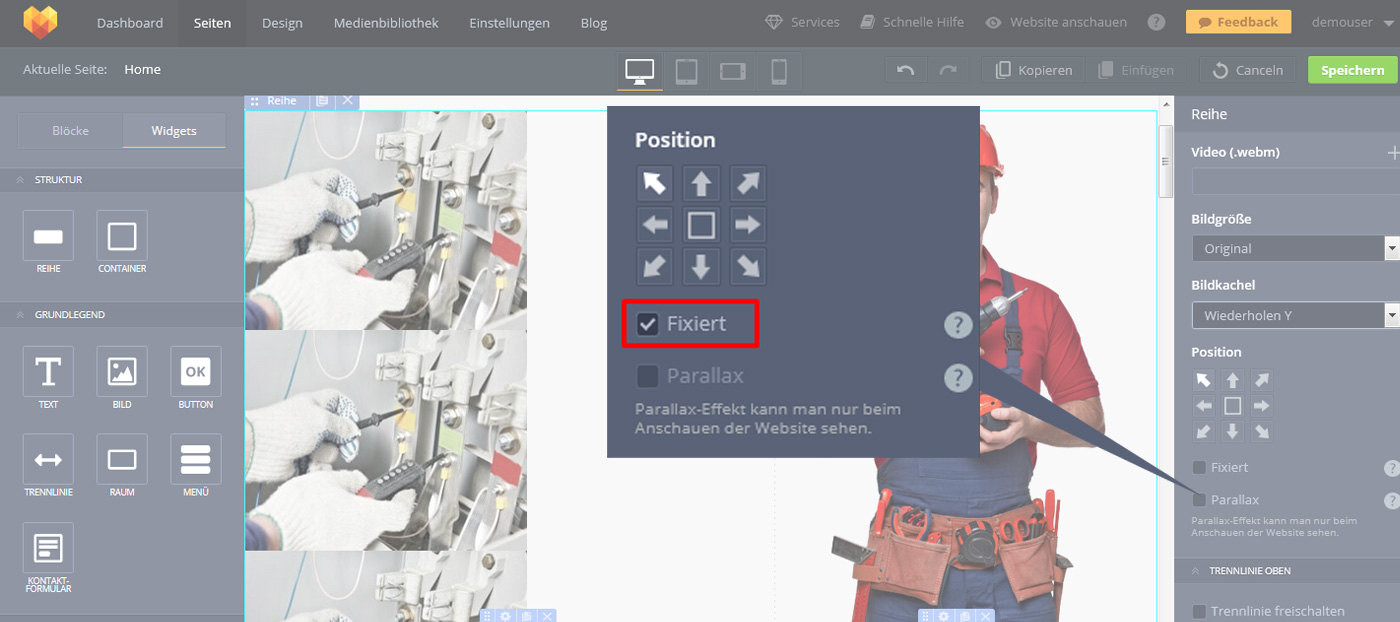Screen dimensions: 1400x622
Task: Select the Trennlinie divider widget
Action: tap(48, 460)
